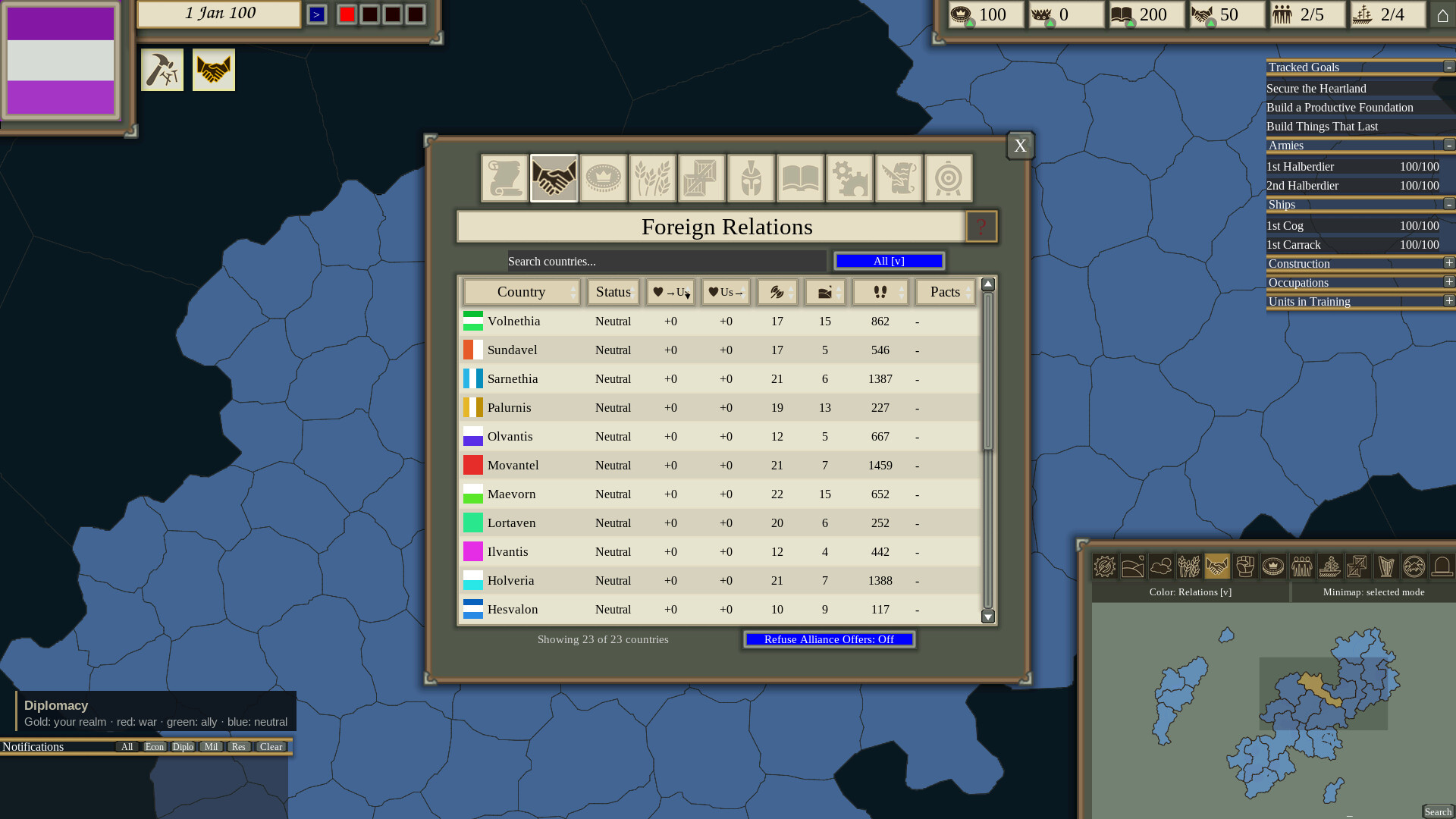Click the red question mark help button
Image resolution: width=1456 pixels, height=819 pixels.
click(981, 227)
